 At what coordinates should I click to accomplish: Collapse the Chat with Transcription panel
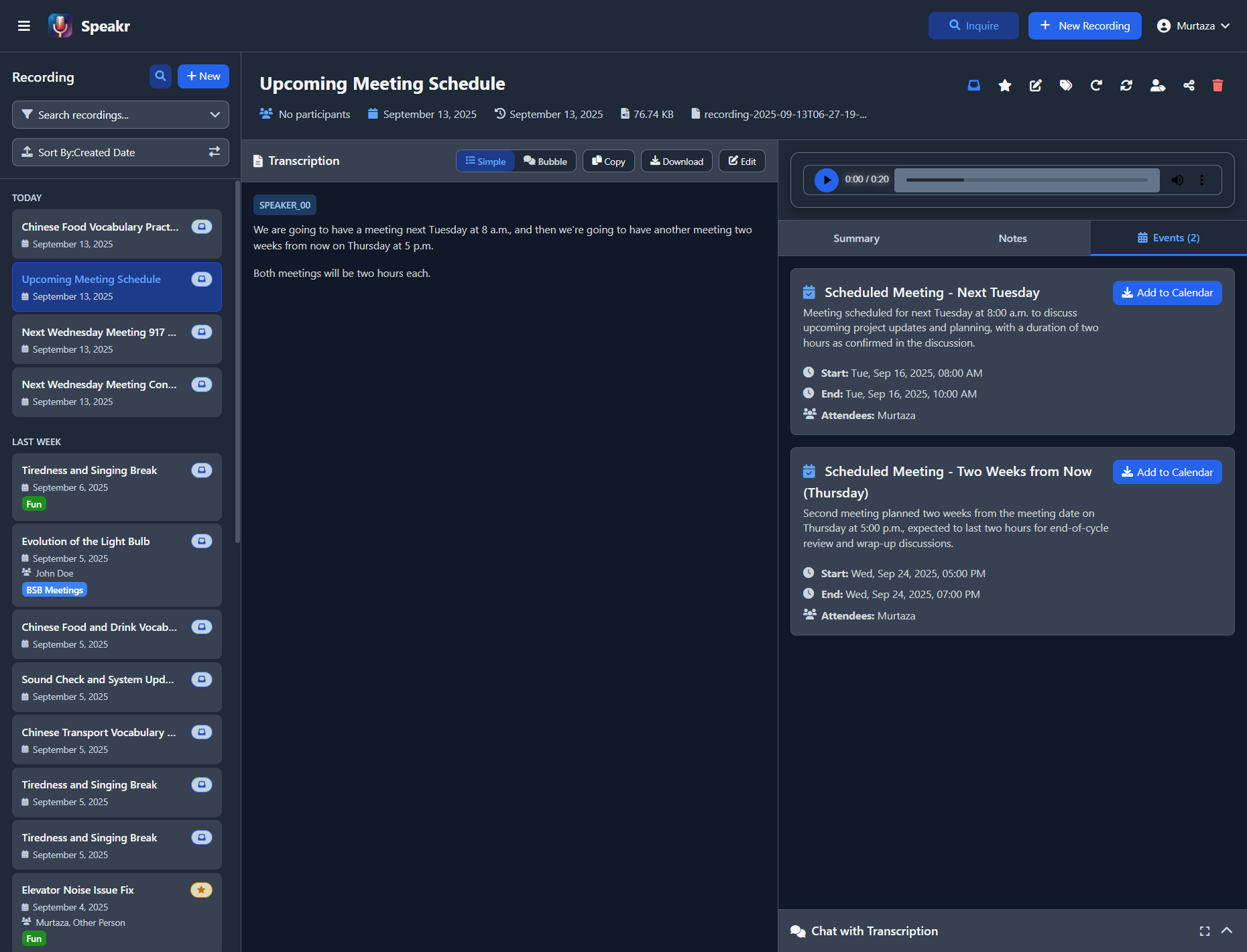click(1226, 931)
